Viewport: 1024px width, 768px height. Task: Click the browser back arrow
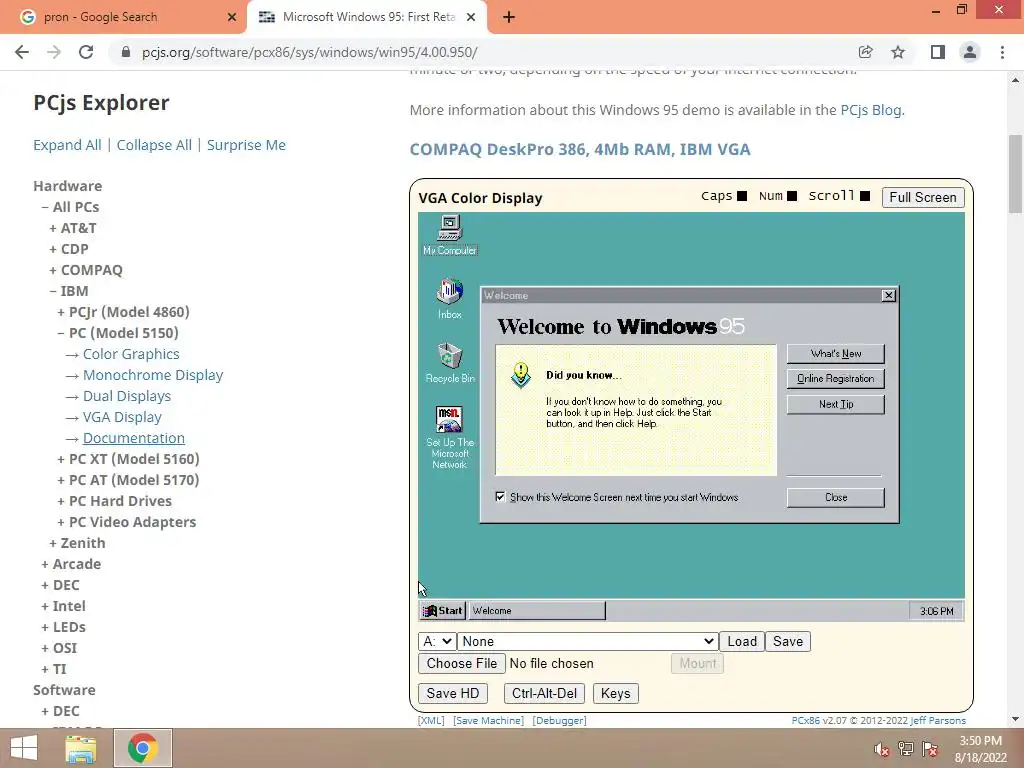pos(22,52)
